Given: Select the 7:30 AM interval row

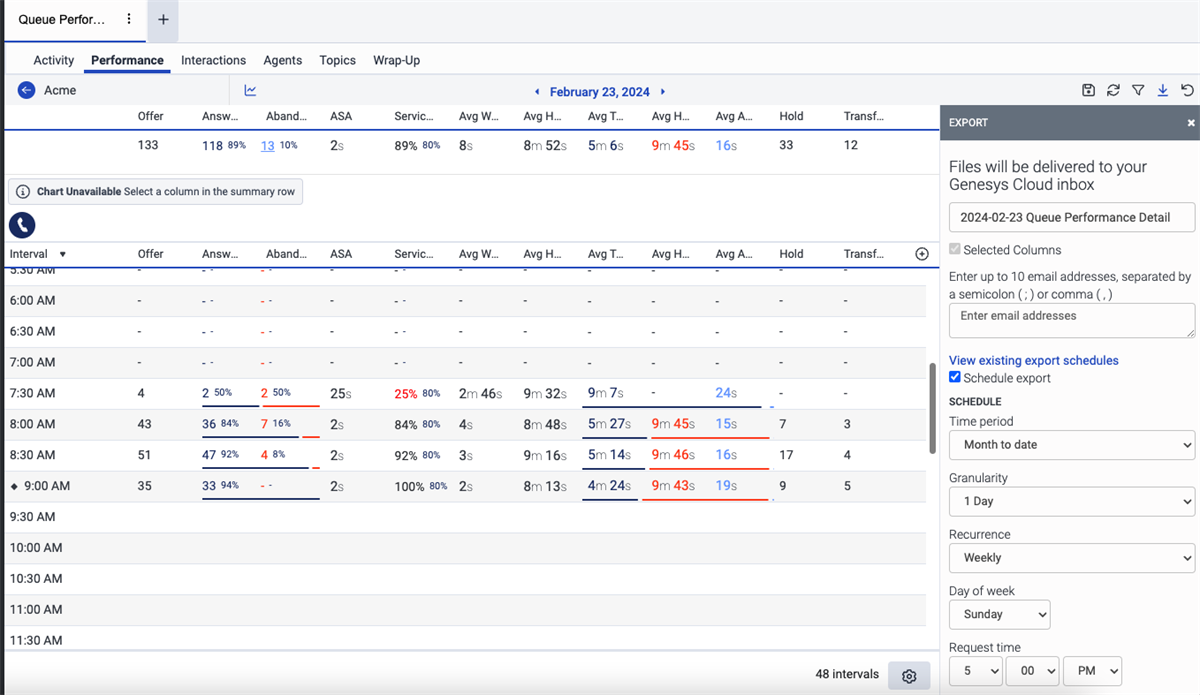Looking at the screenshot, I should [x=465, y=393].
